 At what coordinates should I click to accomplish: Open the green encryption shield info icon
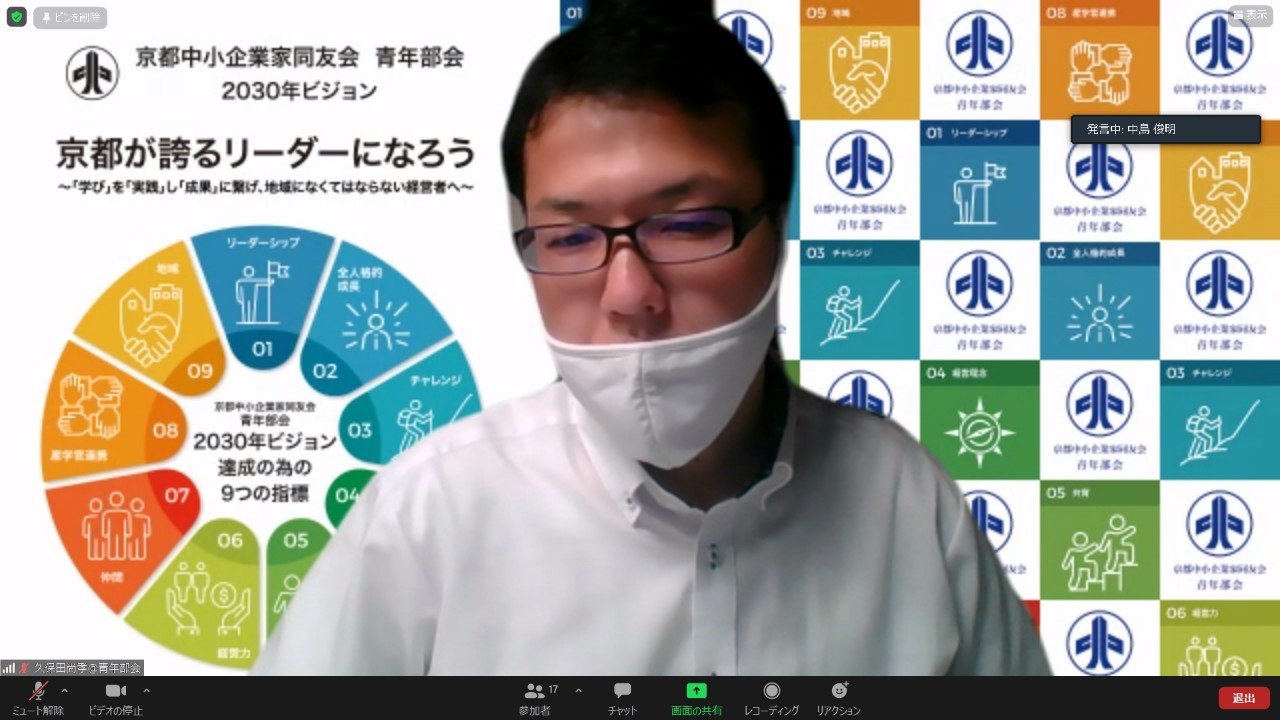16,17
